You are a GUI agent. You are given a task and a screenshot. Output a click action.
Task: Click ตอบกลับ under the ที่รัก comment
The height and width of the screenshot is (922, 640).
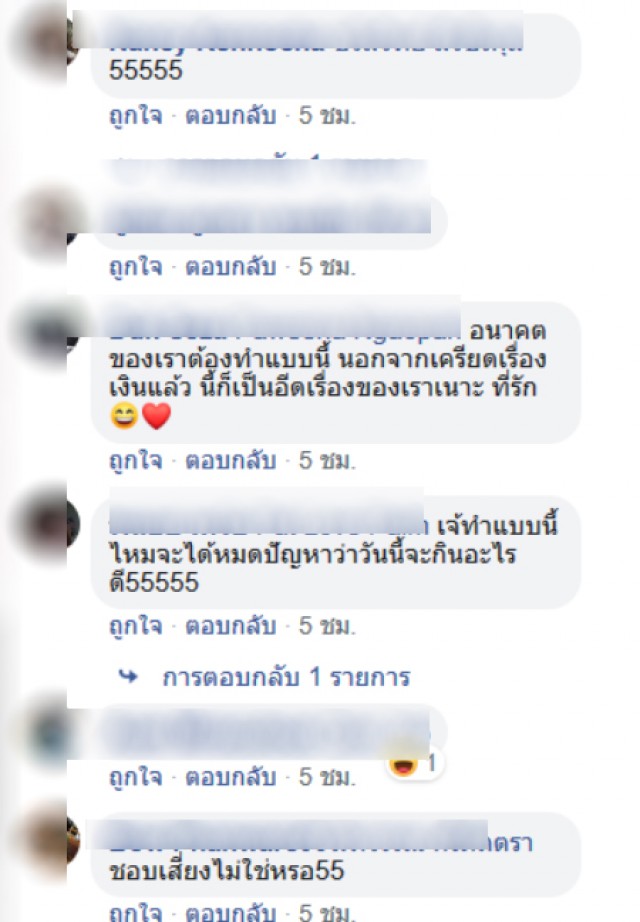click(x=231, y=460)
